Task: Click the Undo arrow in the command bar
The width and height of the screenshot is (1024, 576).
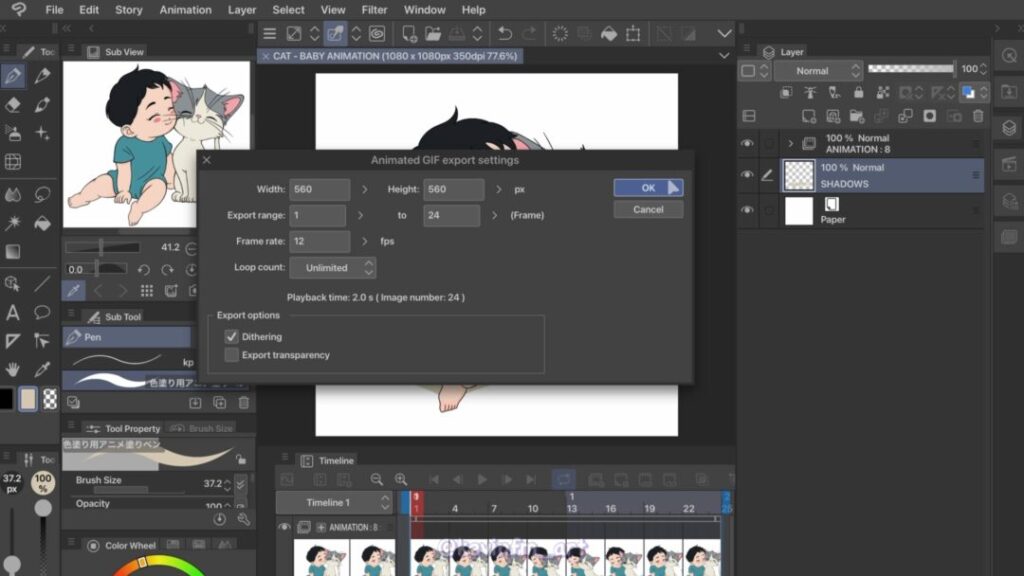Action: click(x=506, y=34)
